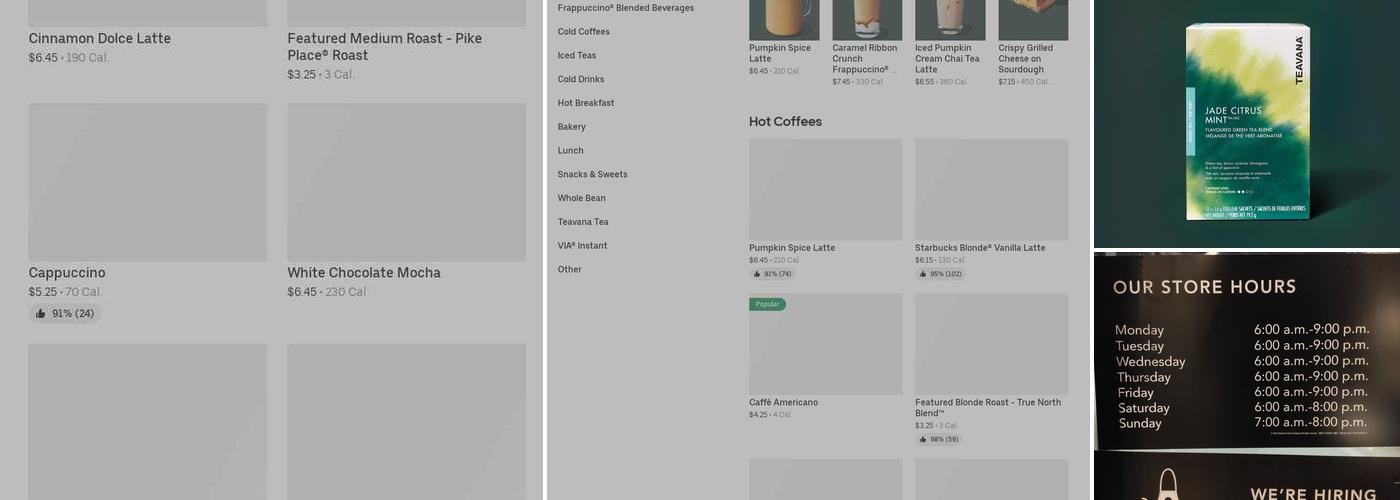Open the Cold Drinks menu section
Image resolution: width=1400 pixels, height=500 pixels.
580,80
